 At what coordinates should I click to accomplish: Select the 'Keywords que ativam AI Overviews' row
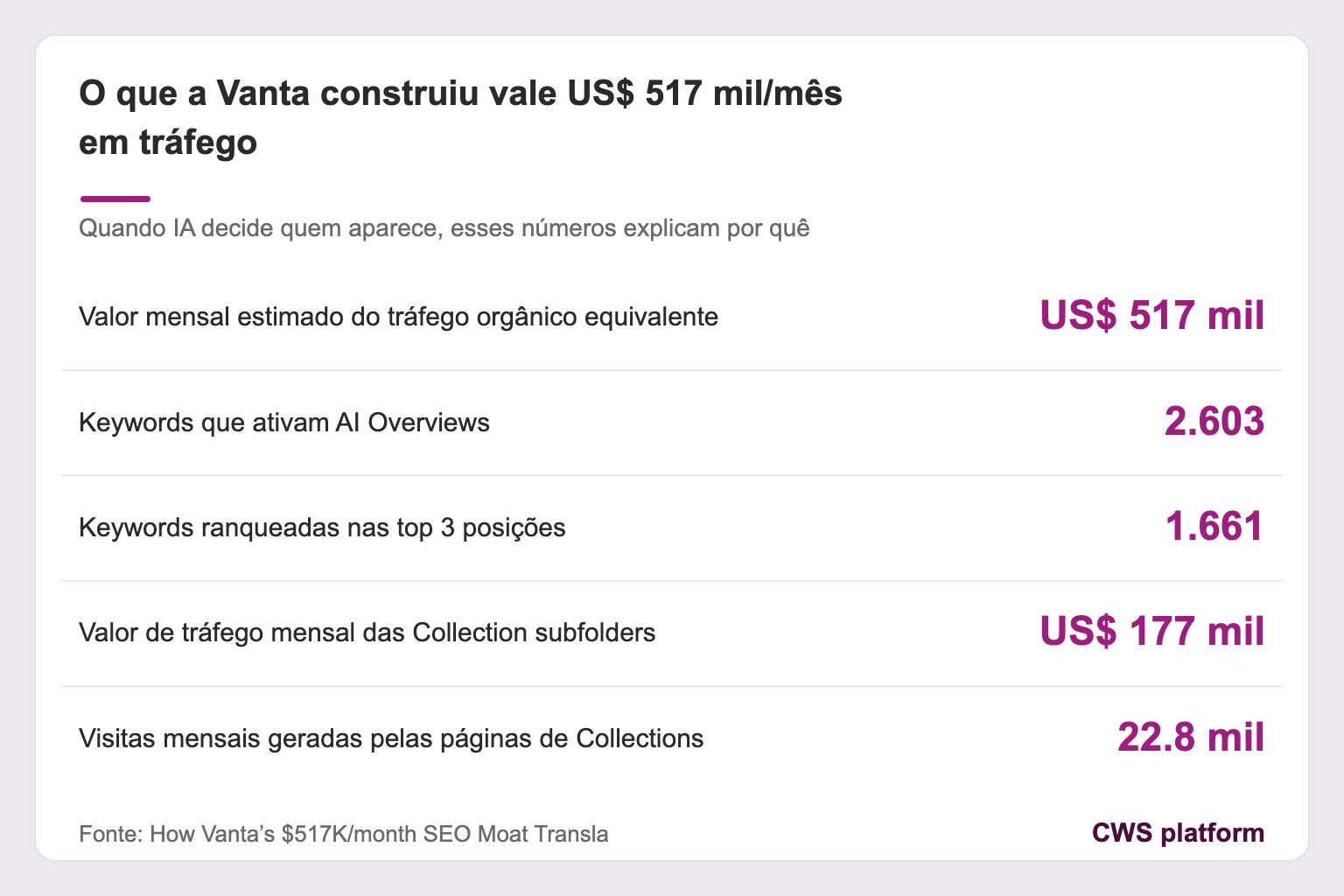672,423
